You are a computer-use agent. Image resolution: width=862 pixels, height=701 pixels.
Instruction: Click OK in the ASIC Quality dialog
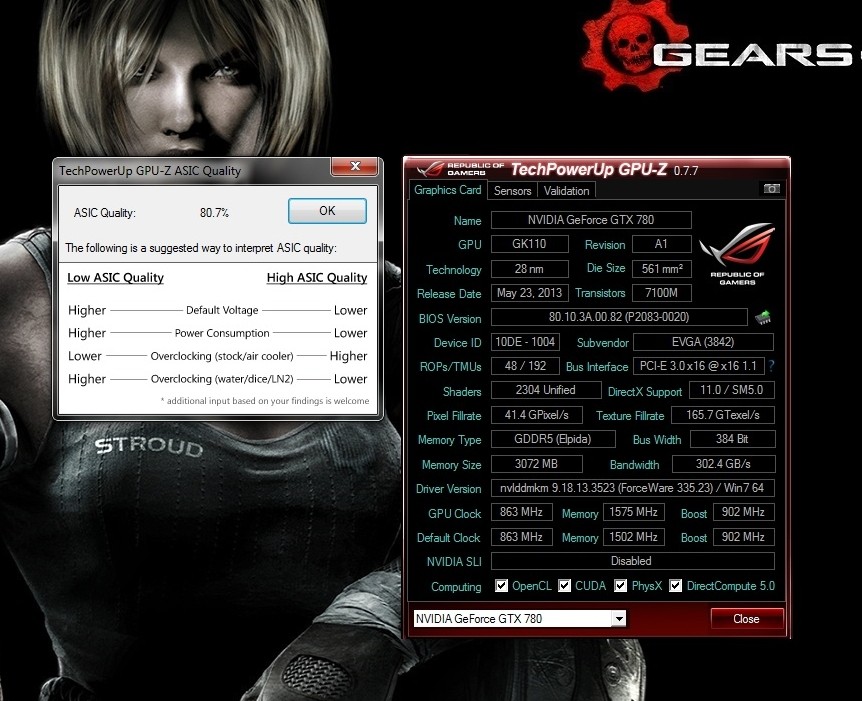327,211
